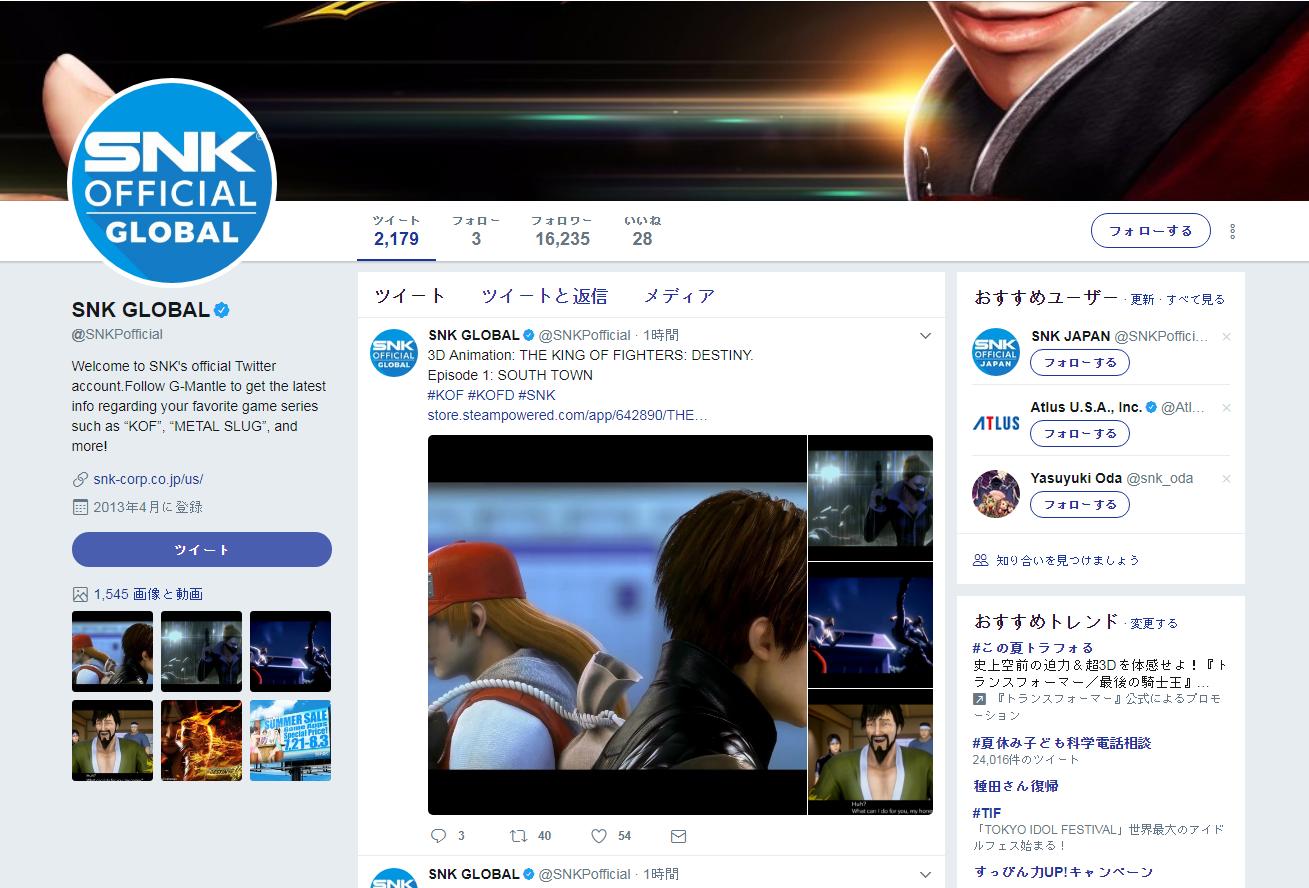Open sidebar media thumbnail with red cap character
This screenshot has height=888, width=1309.
click(113, 651)
